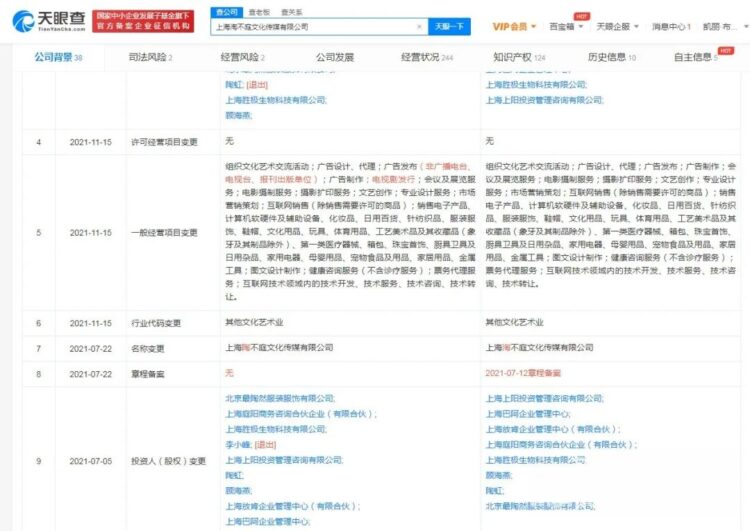
Task: Open 北京最陶然服装服饰有限公司 in row 9 after-change column
Action: click(x=540, y=506)
